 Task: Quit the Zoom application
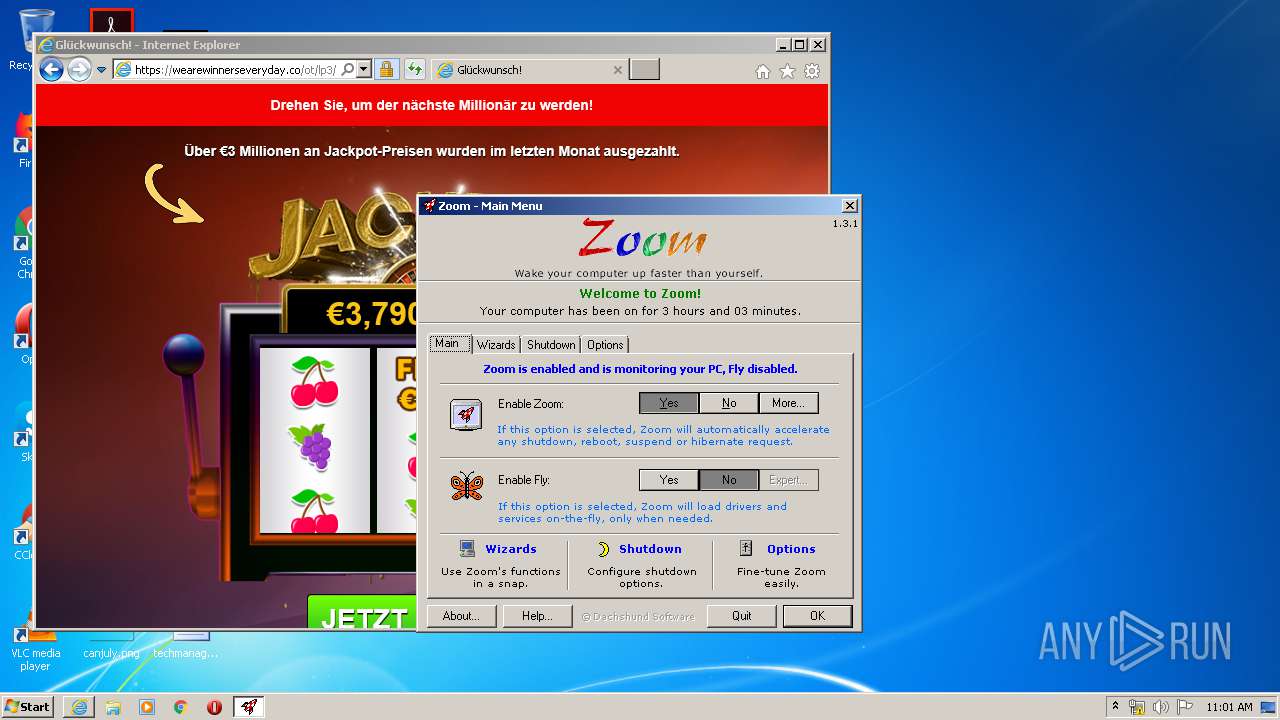pos(741,616)
